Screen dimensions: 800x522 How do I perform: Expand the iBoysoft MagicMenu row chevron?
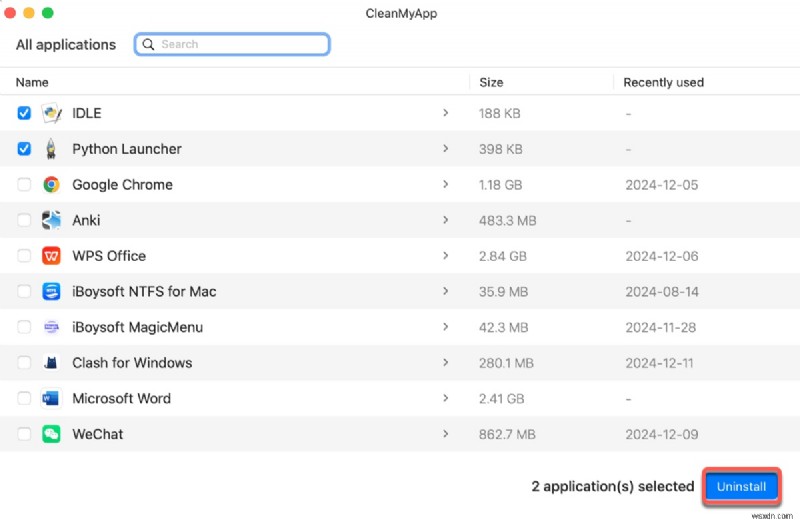click(x=445, y=327)
